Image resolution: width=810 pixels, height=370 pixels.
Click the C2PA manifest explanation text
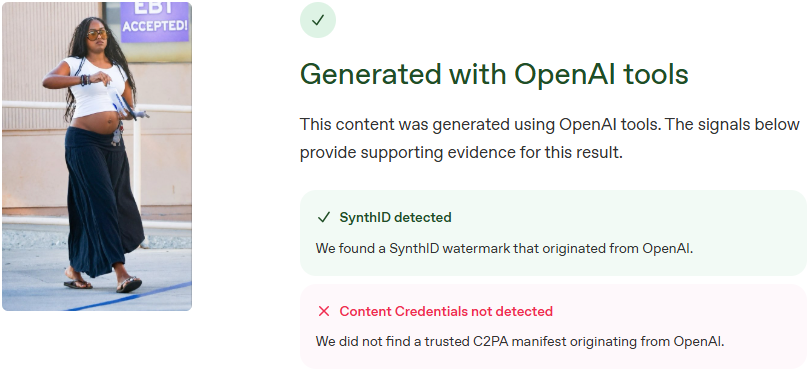(520, 342)
